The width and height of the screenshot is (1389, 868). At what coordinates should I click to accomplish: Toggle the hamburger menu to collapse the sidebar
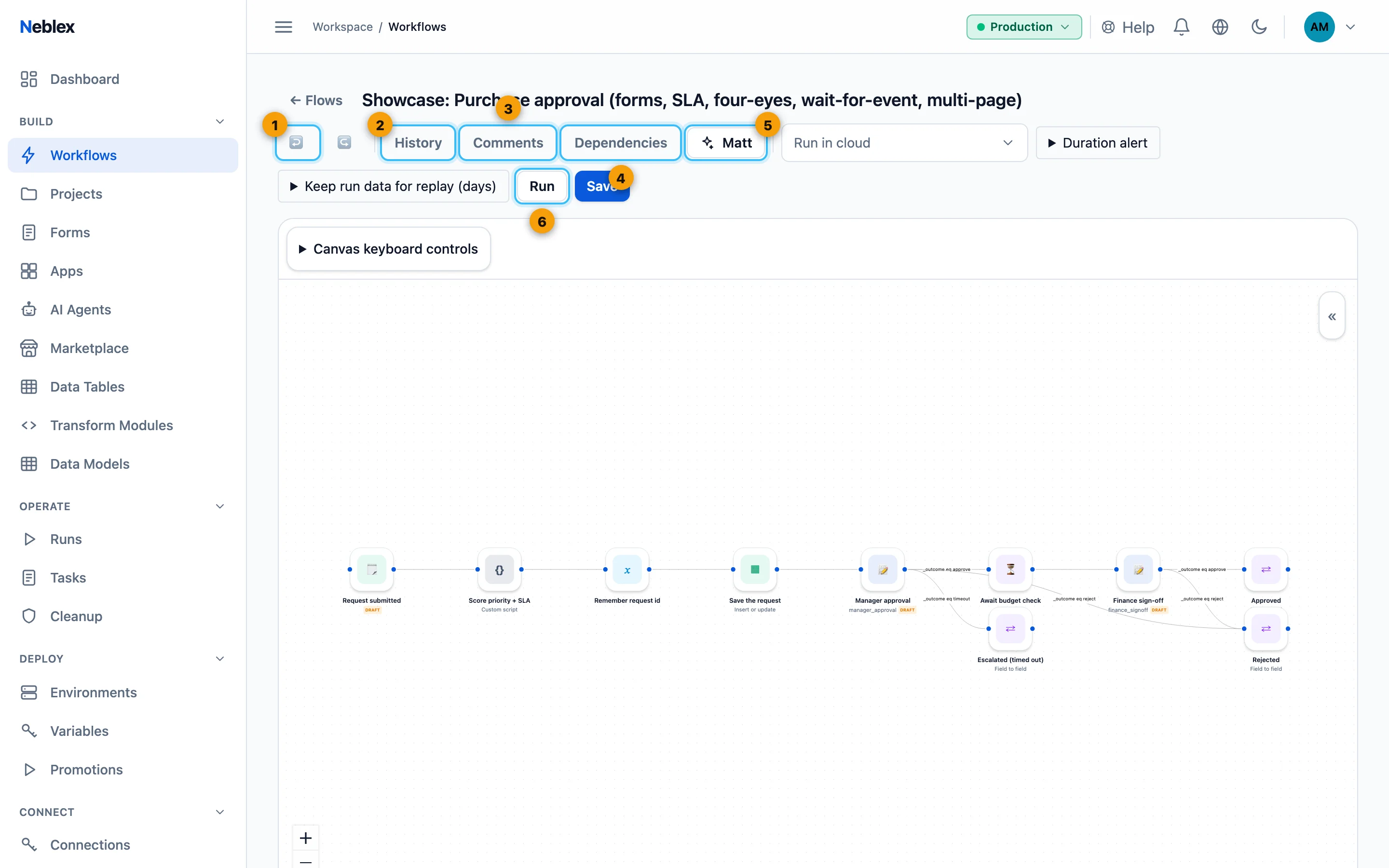tap(284, 27)
